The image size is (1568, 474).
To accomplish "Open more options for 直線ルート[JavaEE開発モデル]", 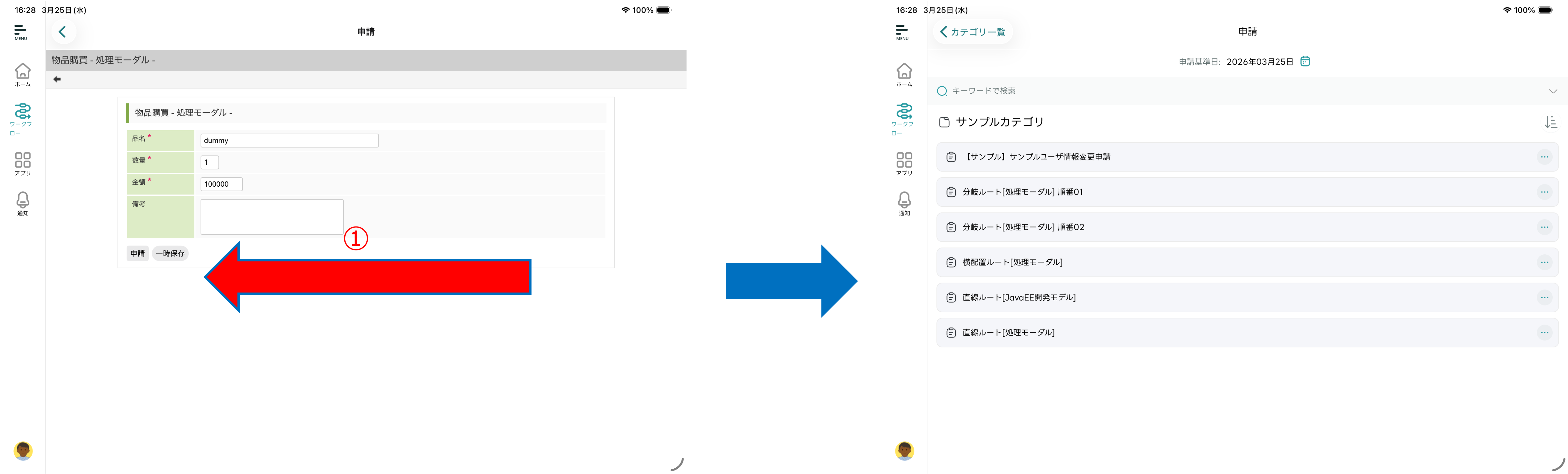I will click(1544, 298).
